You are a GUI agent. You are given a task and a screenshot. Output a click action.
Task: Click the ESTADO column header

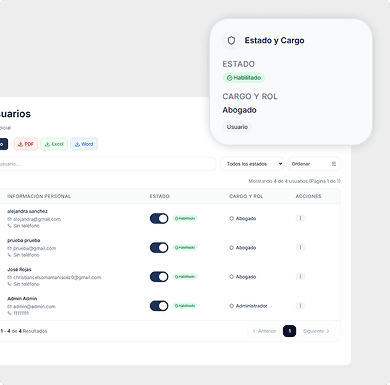160,196
